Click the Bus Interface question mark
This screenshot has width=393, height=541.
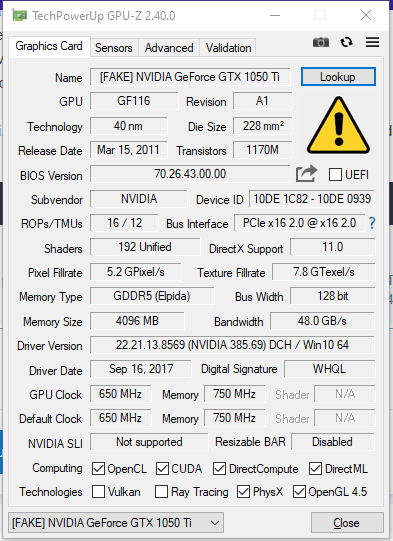click(x=372, y=223)
